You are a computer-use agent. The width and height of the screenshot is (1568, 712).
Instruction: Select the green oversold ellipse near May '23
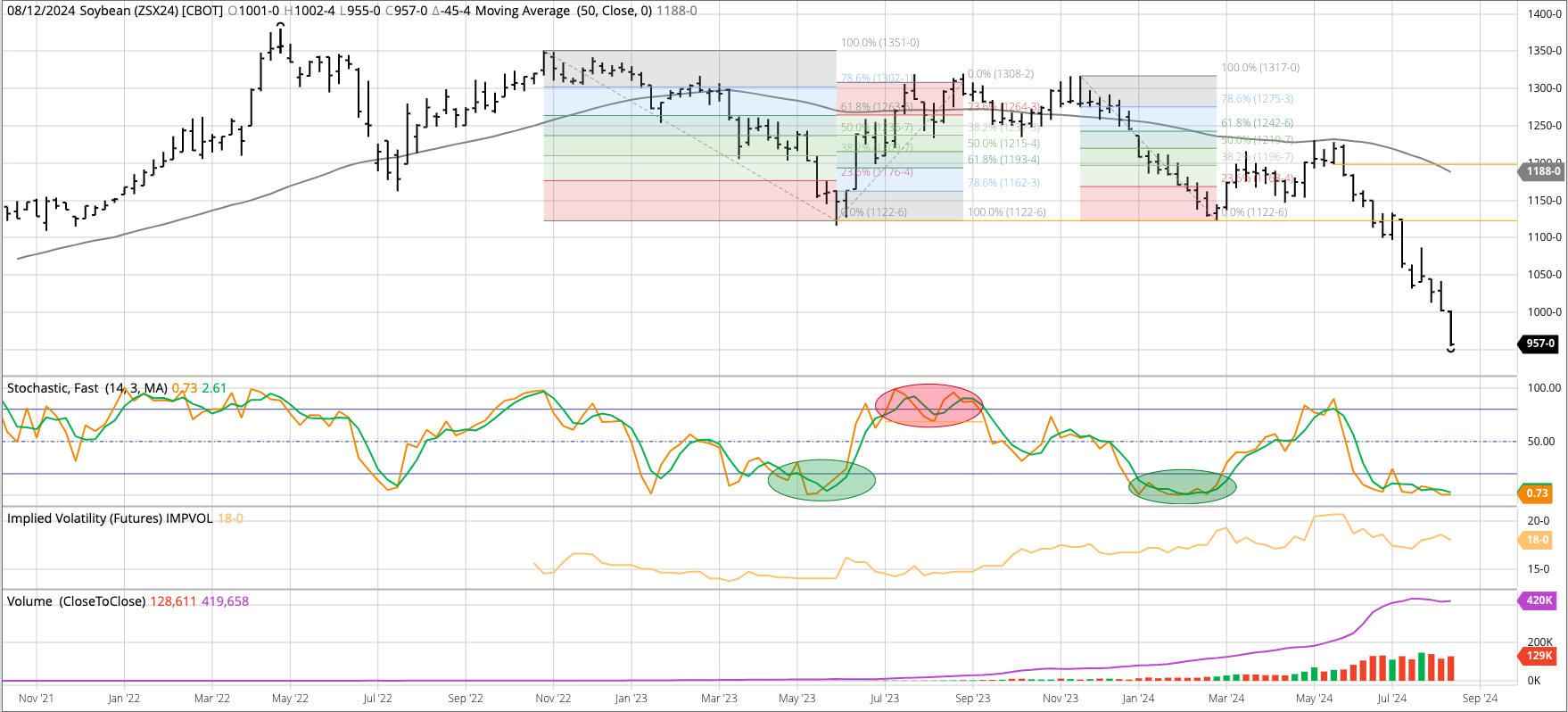[821, 480]
